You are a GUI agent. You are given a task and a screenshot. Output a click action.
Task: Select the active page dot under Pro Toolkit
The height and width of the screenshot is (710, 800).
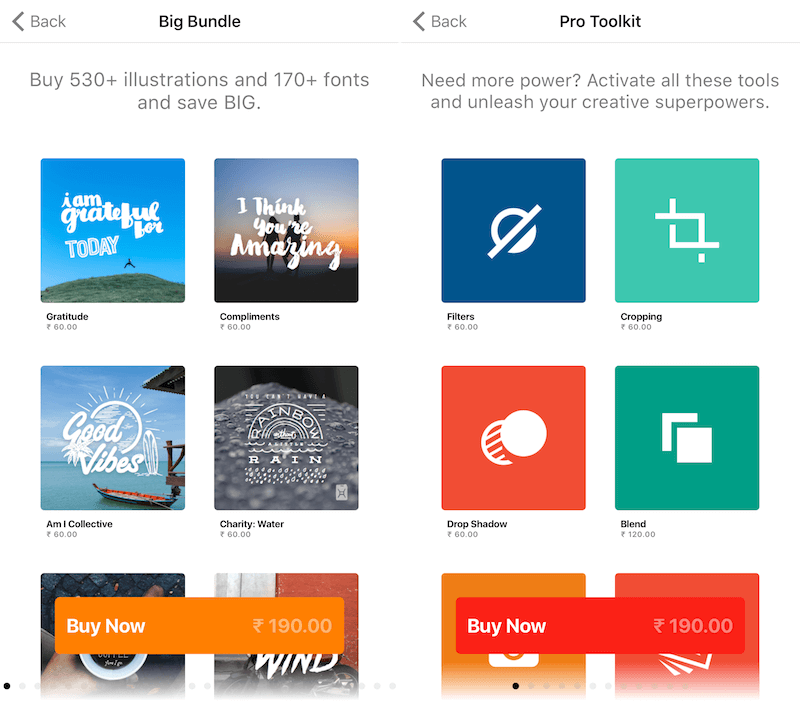tap(515, 686)
